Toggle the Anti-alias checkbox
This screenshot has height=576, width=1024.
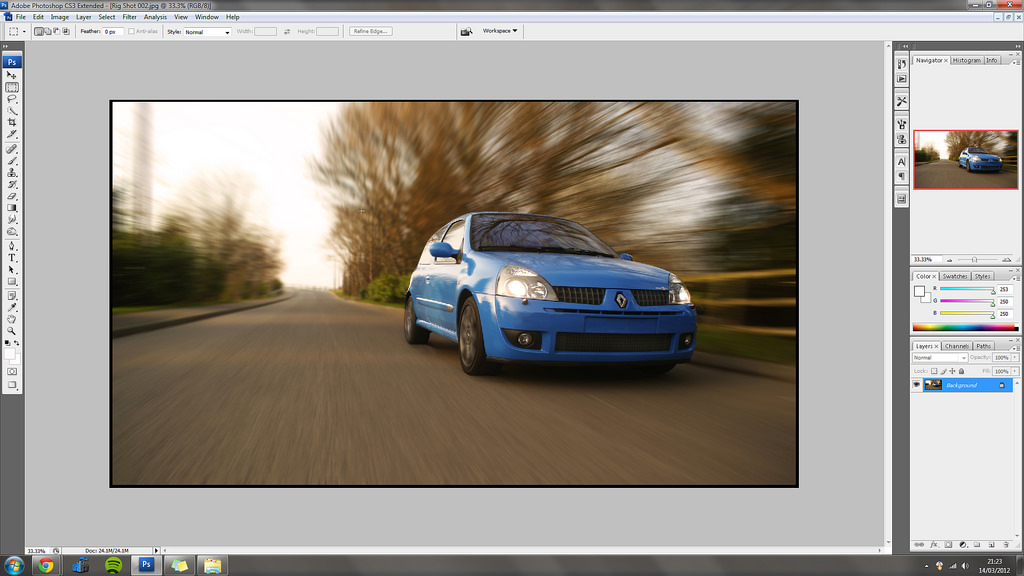tap(132, 31)
